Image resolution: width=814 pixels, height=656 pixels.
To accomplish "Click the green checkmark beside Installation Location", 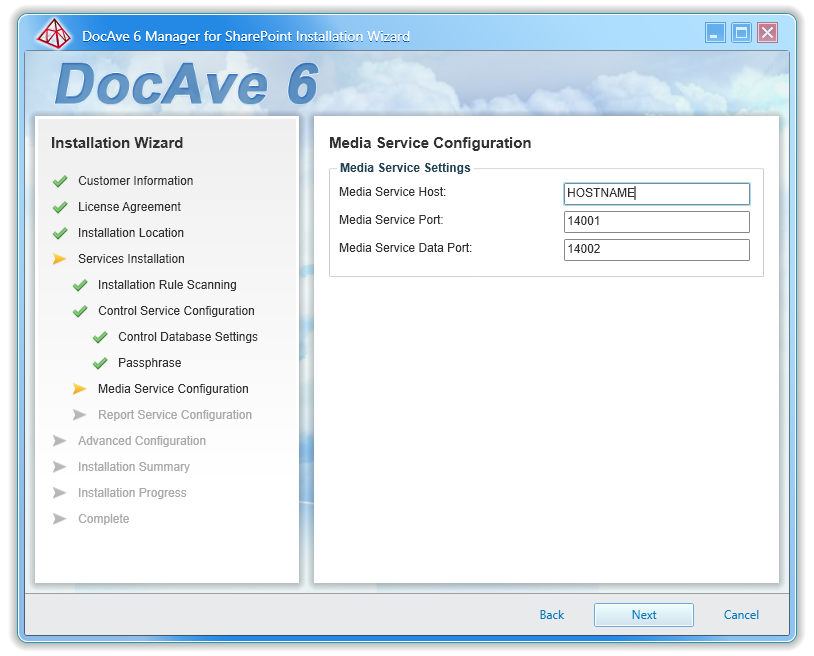I will tap(60, 233).
